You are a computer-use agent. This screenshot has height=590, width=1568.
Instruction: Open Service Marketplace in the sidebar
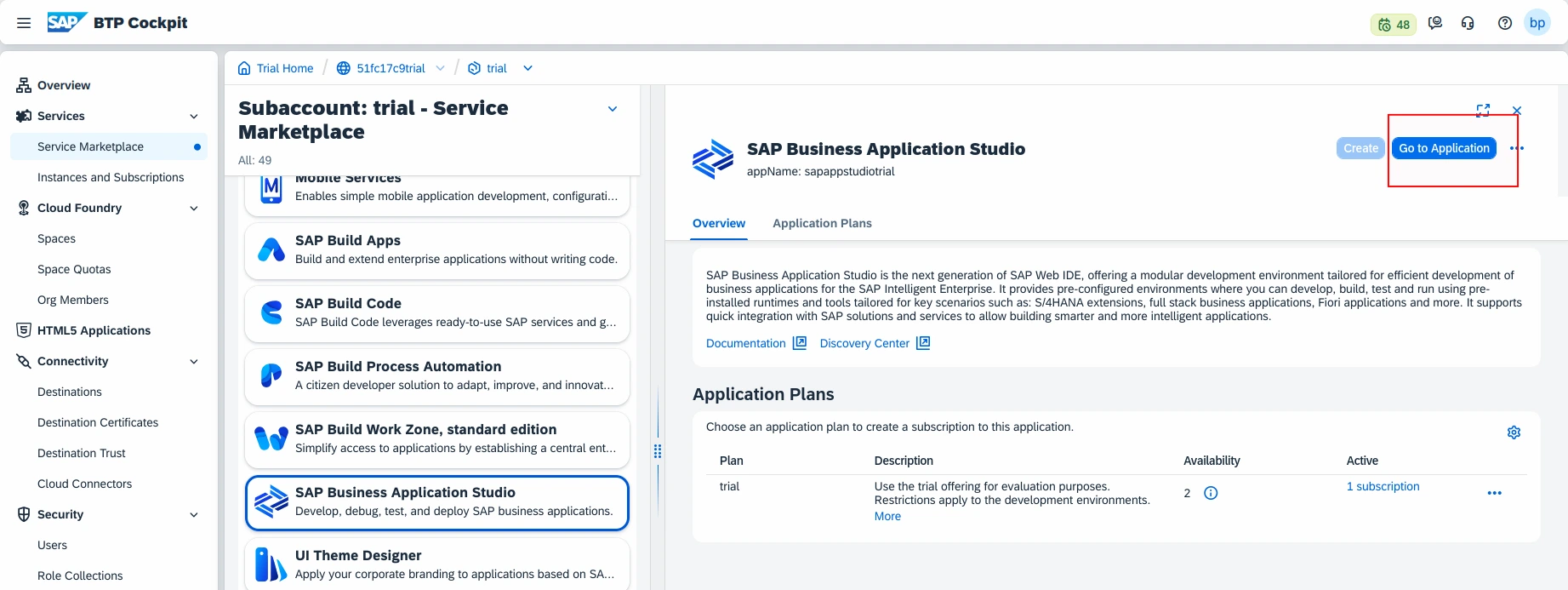(109, 146)
